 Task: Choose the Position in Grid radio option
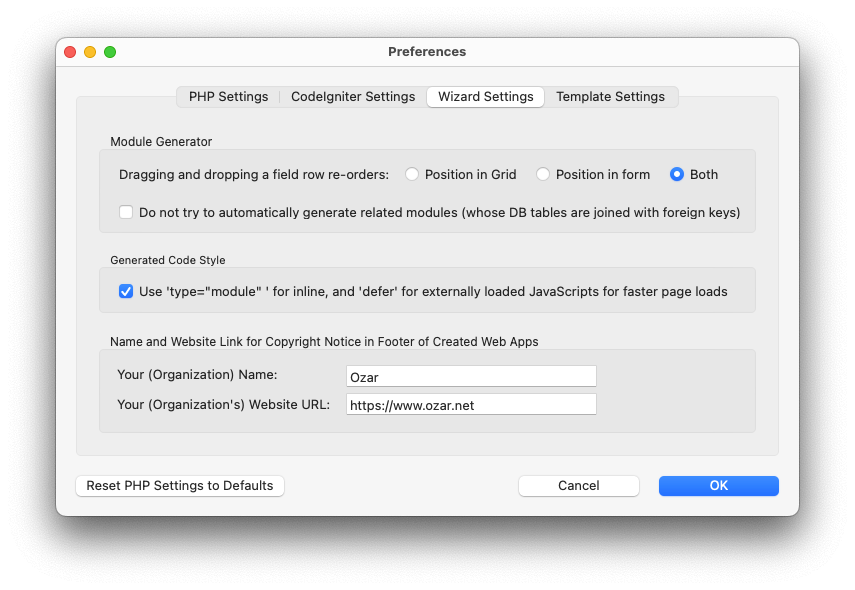click(x=412, y=174)
